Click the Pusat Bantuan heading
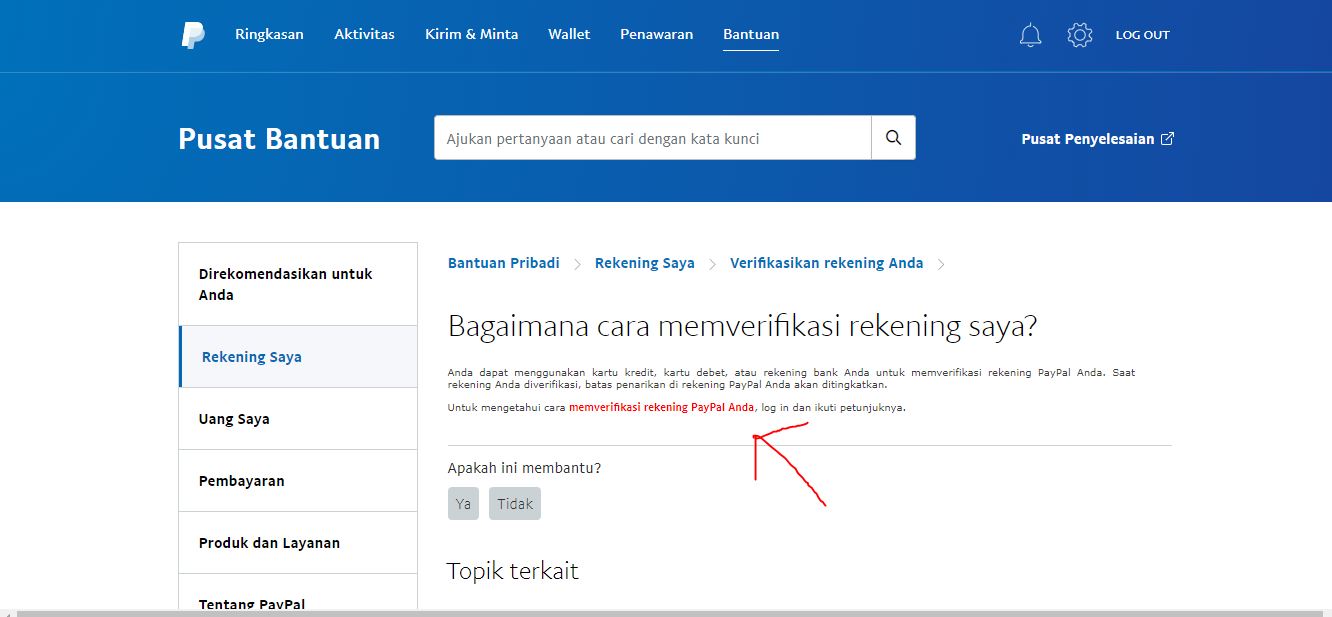Image resolution: width=1332 pixels, height=617 pixels. click(x=279, y=139)
